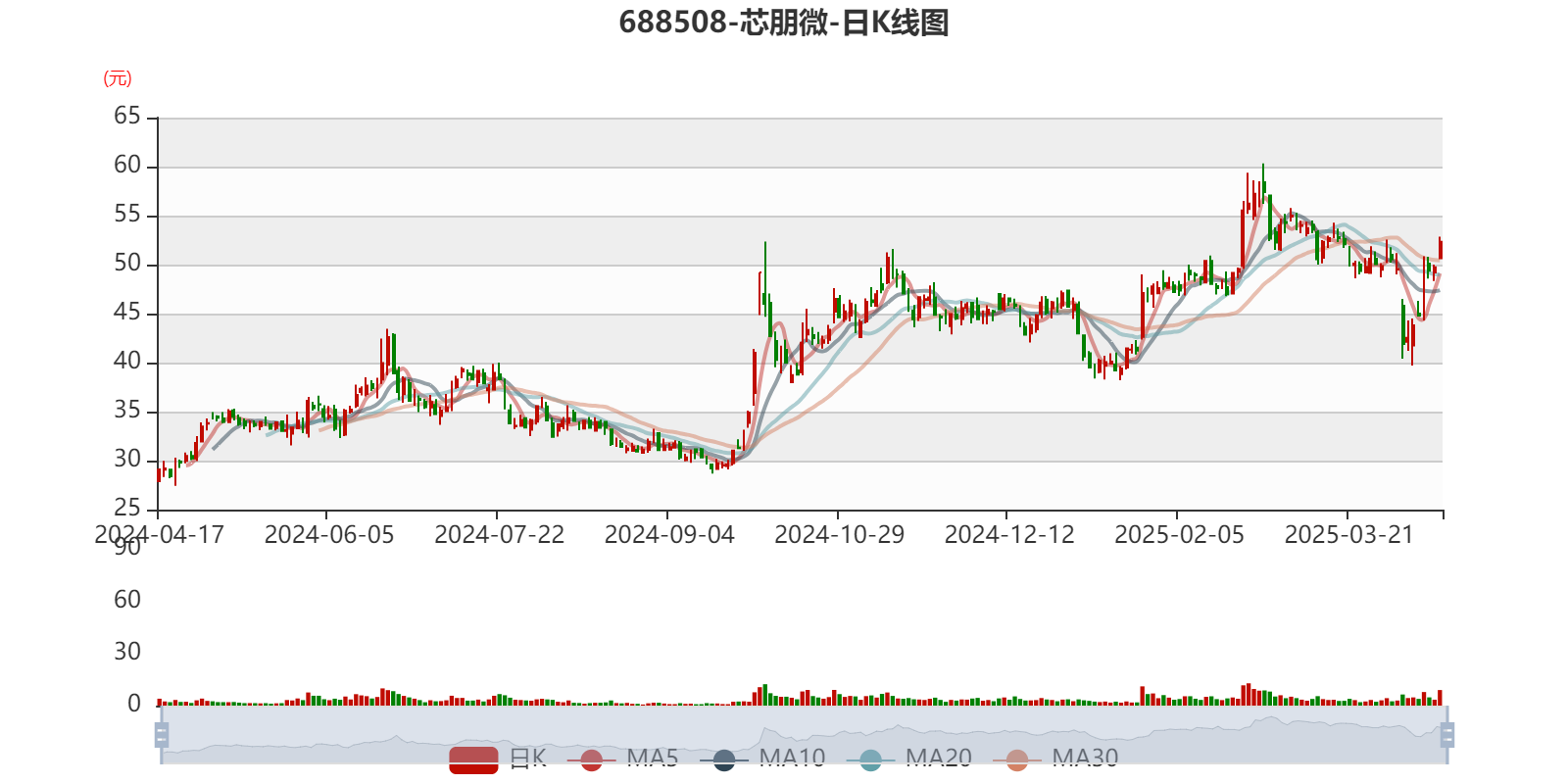Click the chart title 688508-芯朋微-日K线图
This screenshot has width=1568, height=784.
tap(784, 22)
